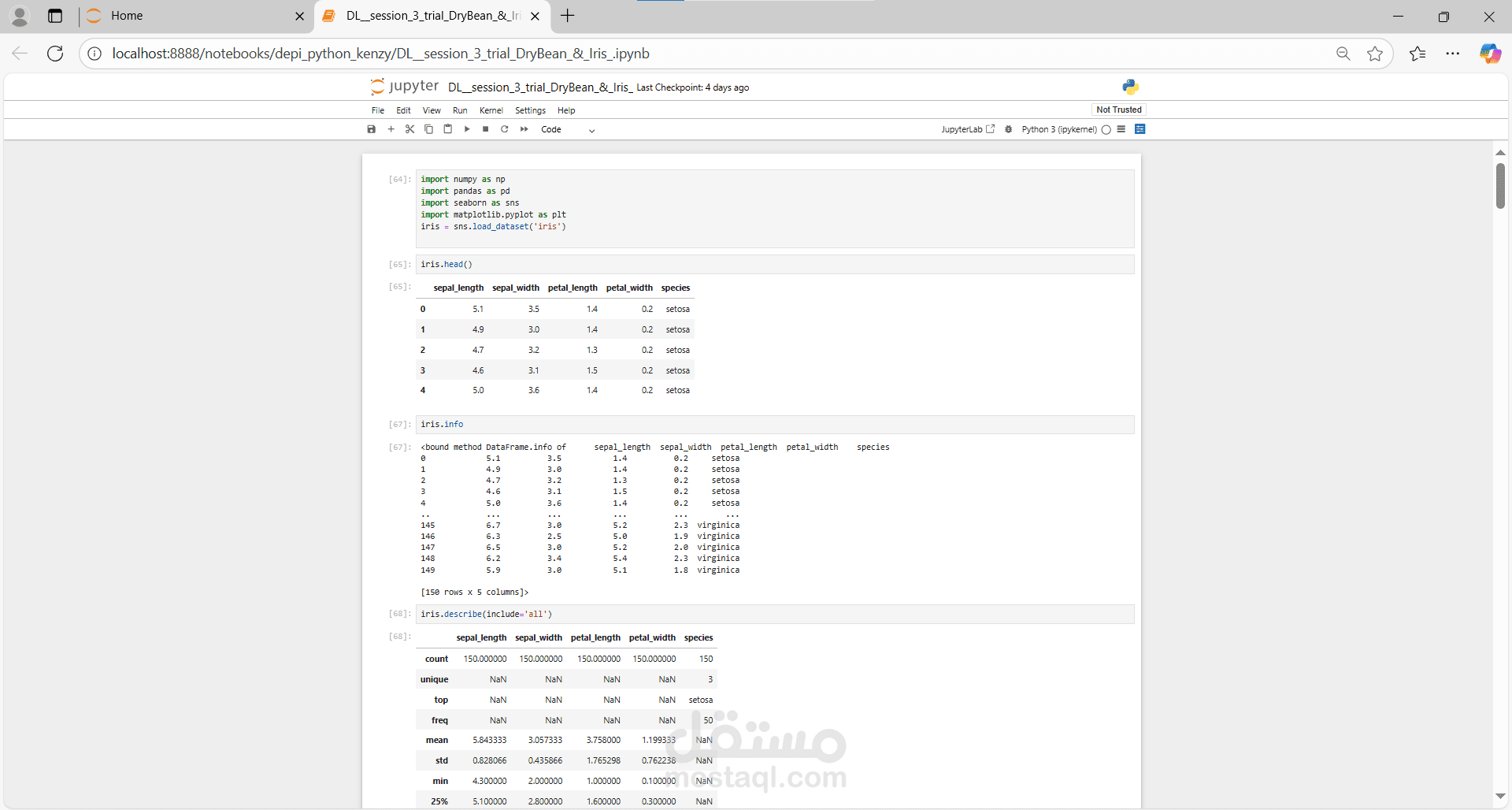Click the iris.info code cell
Viewport: 1512px width, 810px height.
(775, 424)
